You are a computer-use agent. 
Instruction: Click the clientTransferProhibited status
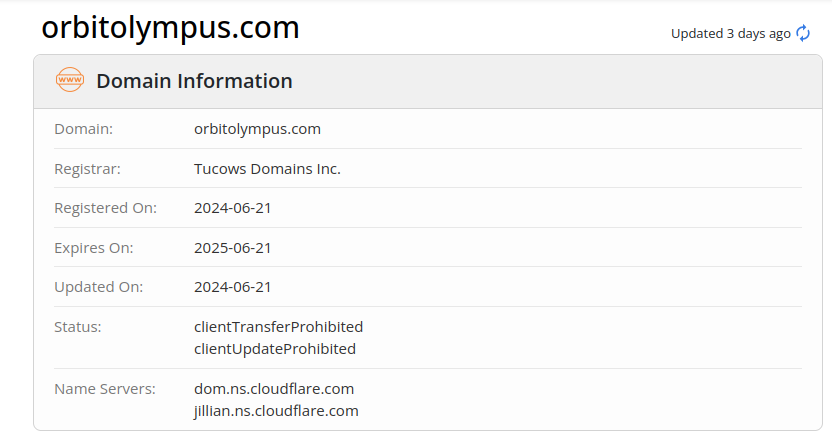pyautogui.click(x=278, y=327)
